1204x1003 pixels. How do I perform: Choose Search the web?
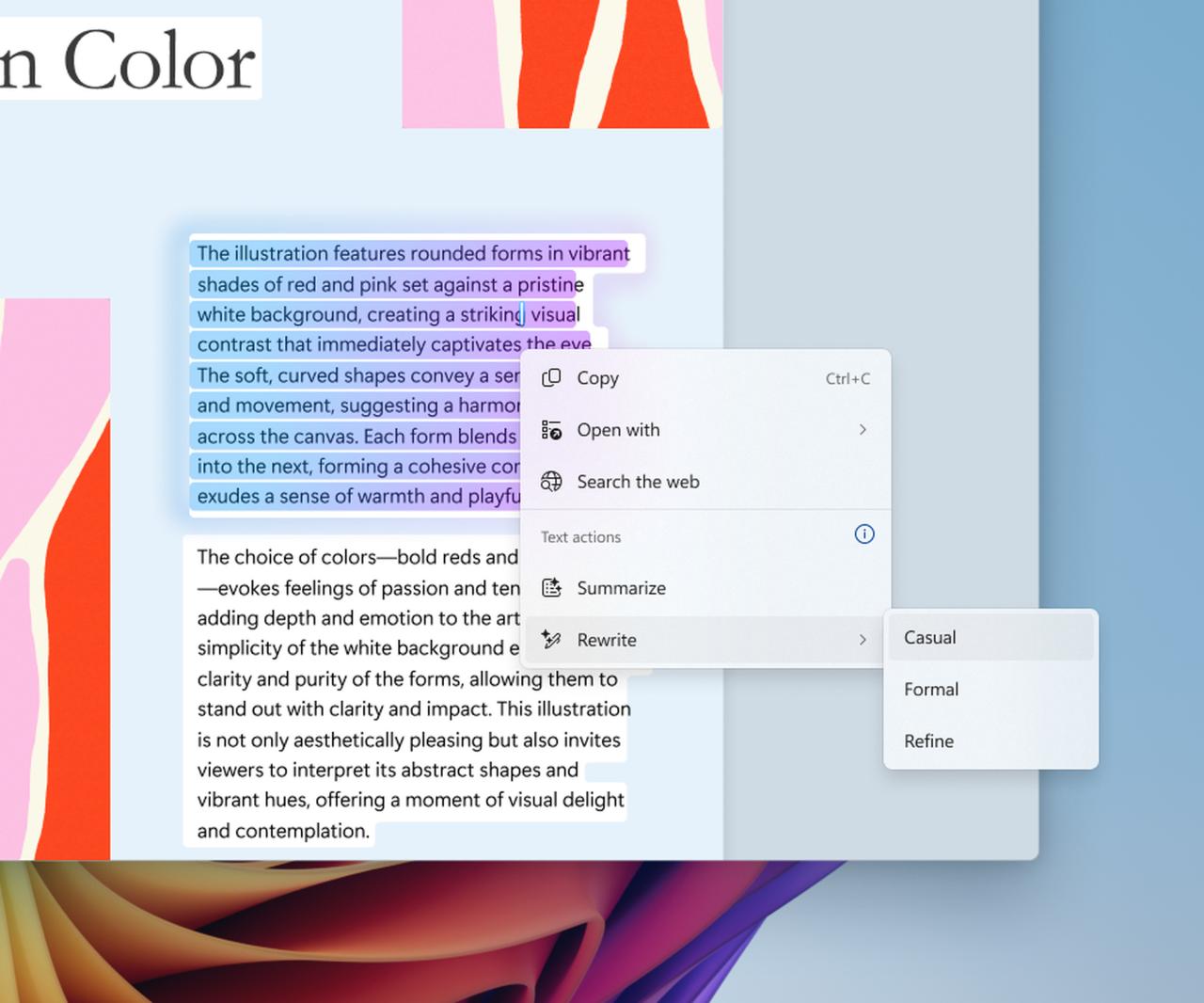638,482
